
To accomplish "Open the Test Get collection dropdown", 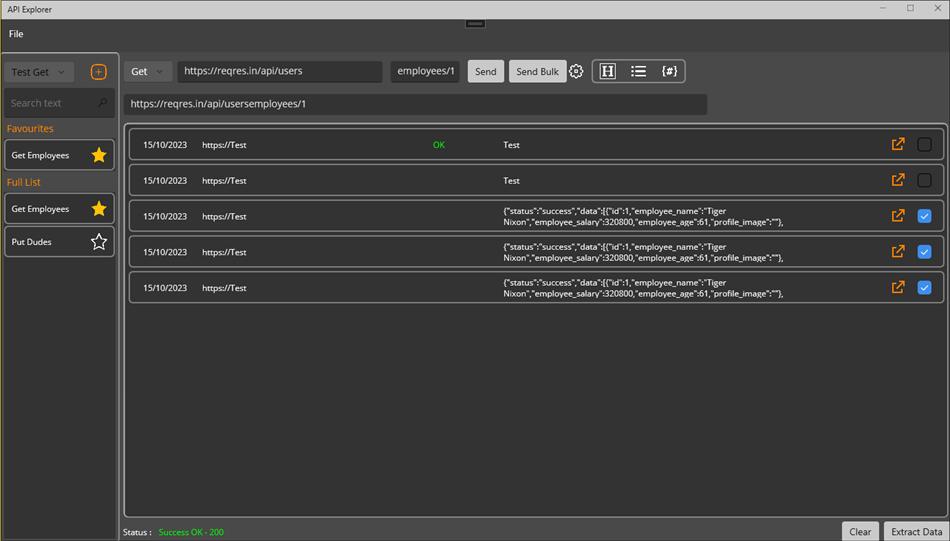I will (39, 72).
